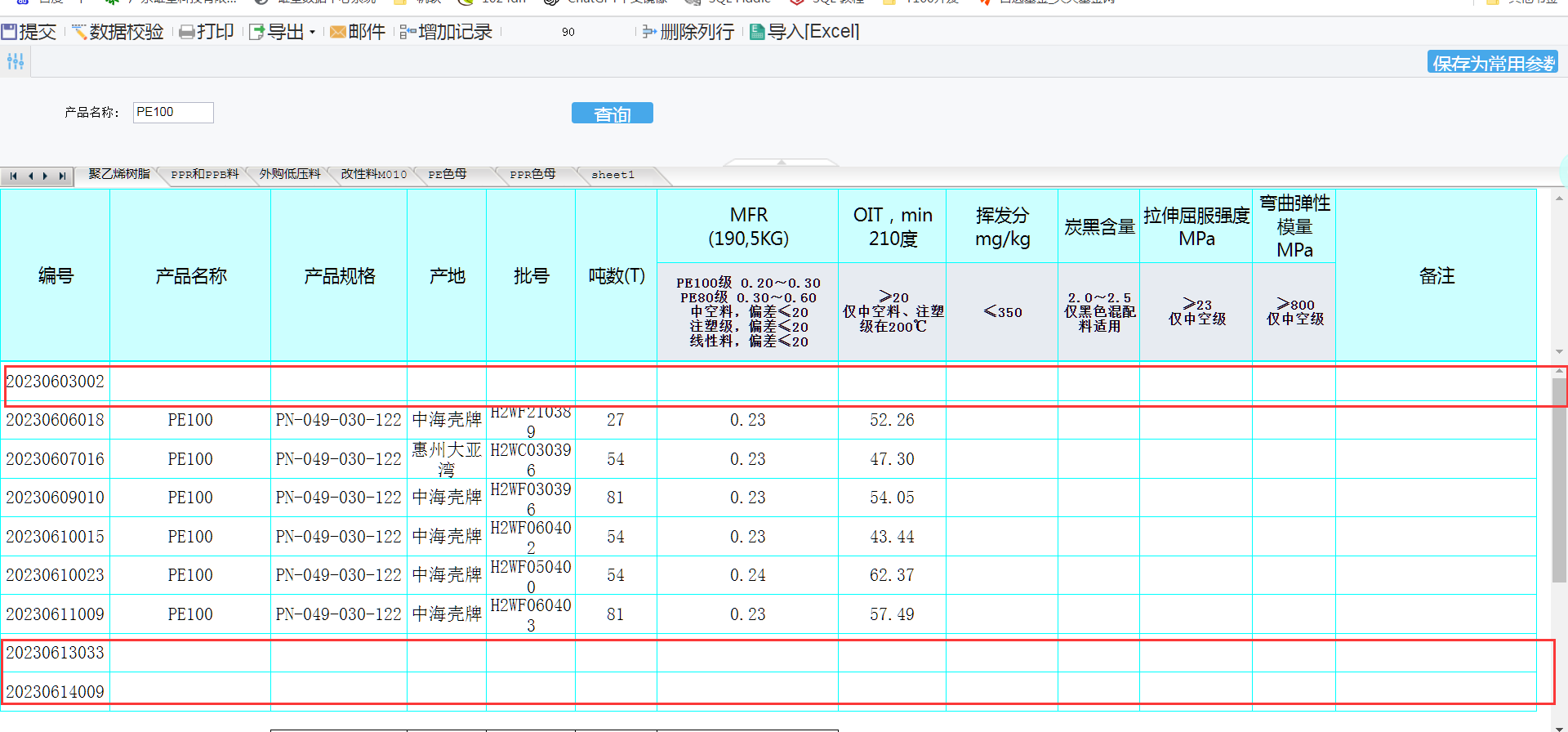Image resolution: width=1568 pixels, height=732 pixels.
Task: Open the 改性料M010 sheet tab
Action: [374, 175]
